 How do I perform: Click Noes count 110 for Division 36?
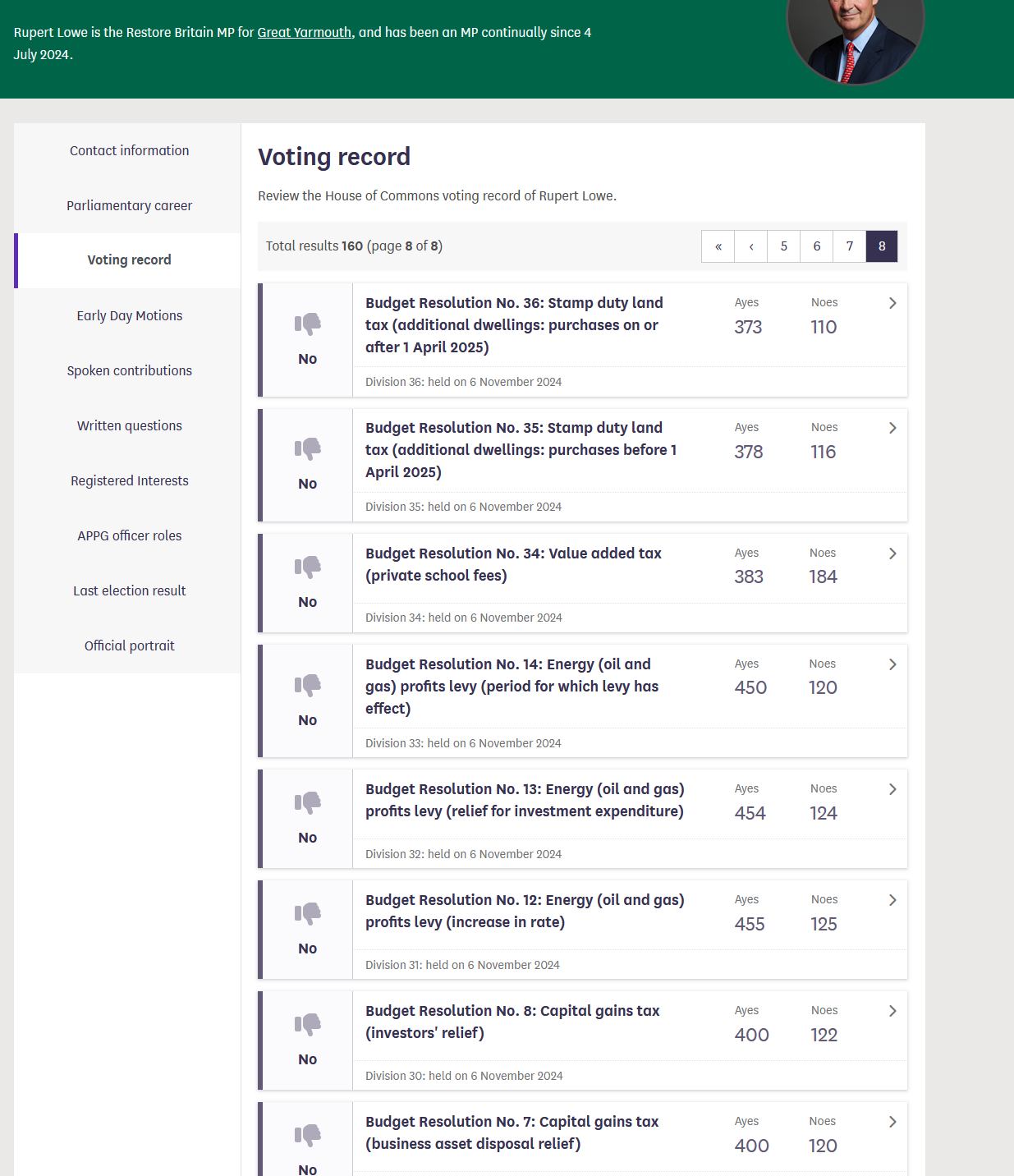pyautogui.click(x=824, y=327)
